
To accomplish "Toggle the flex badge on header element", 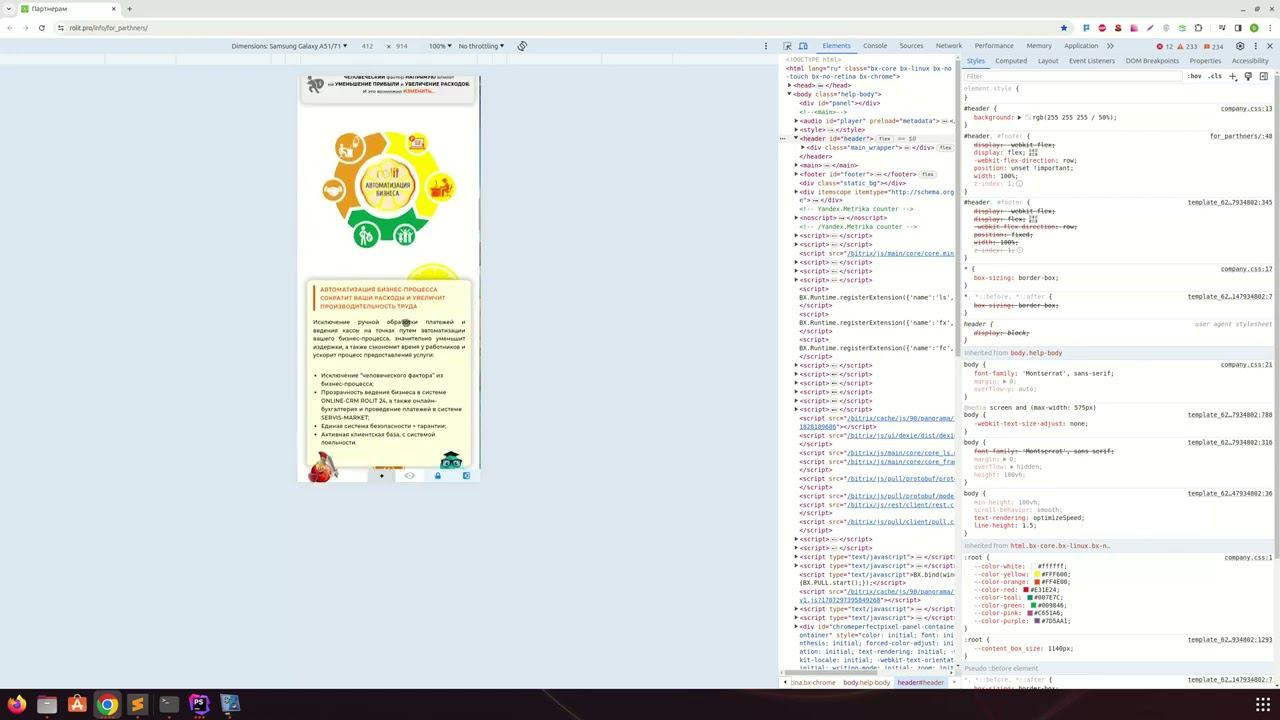I will click(x=884, y=139).
